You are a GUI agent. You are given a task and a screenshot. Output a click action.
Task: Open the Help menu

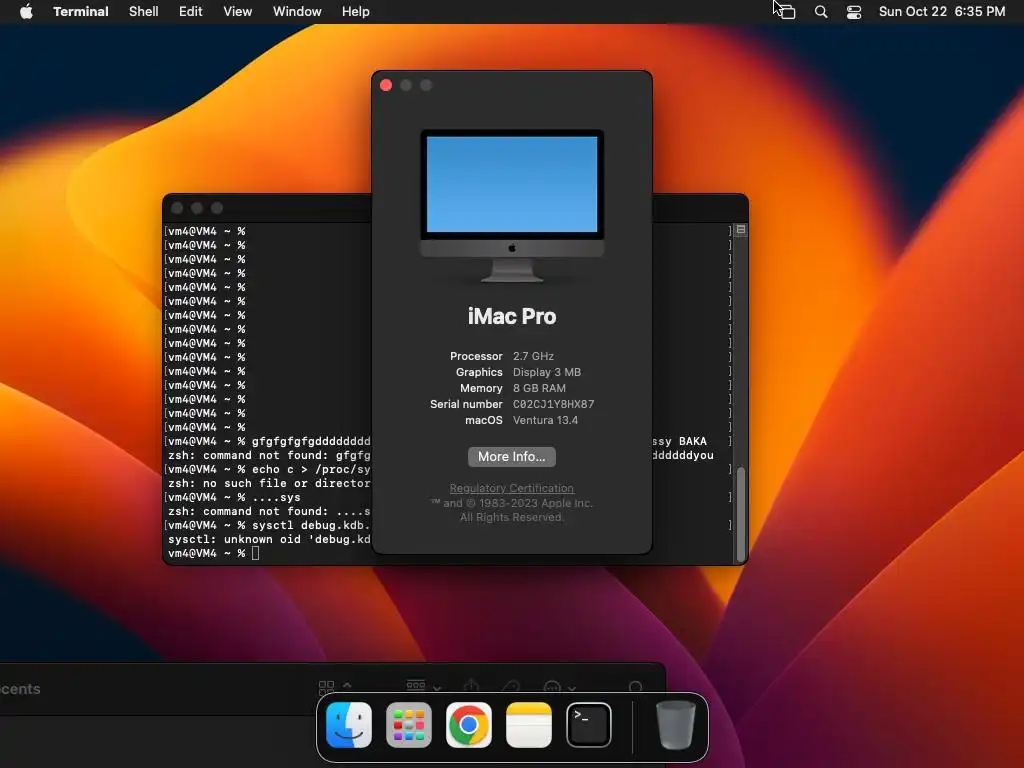pyautogui.click(x=356, y=11)
